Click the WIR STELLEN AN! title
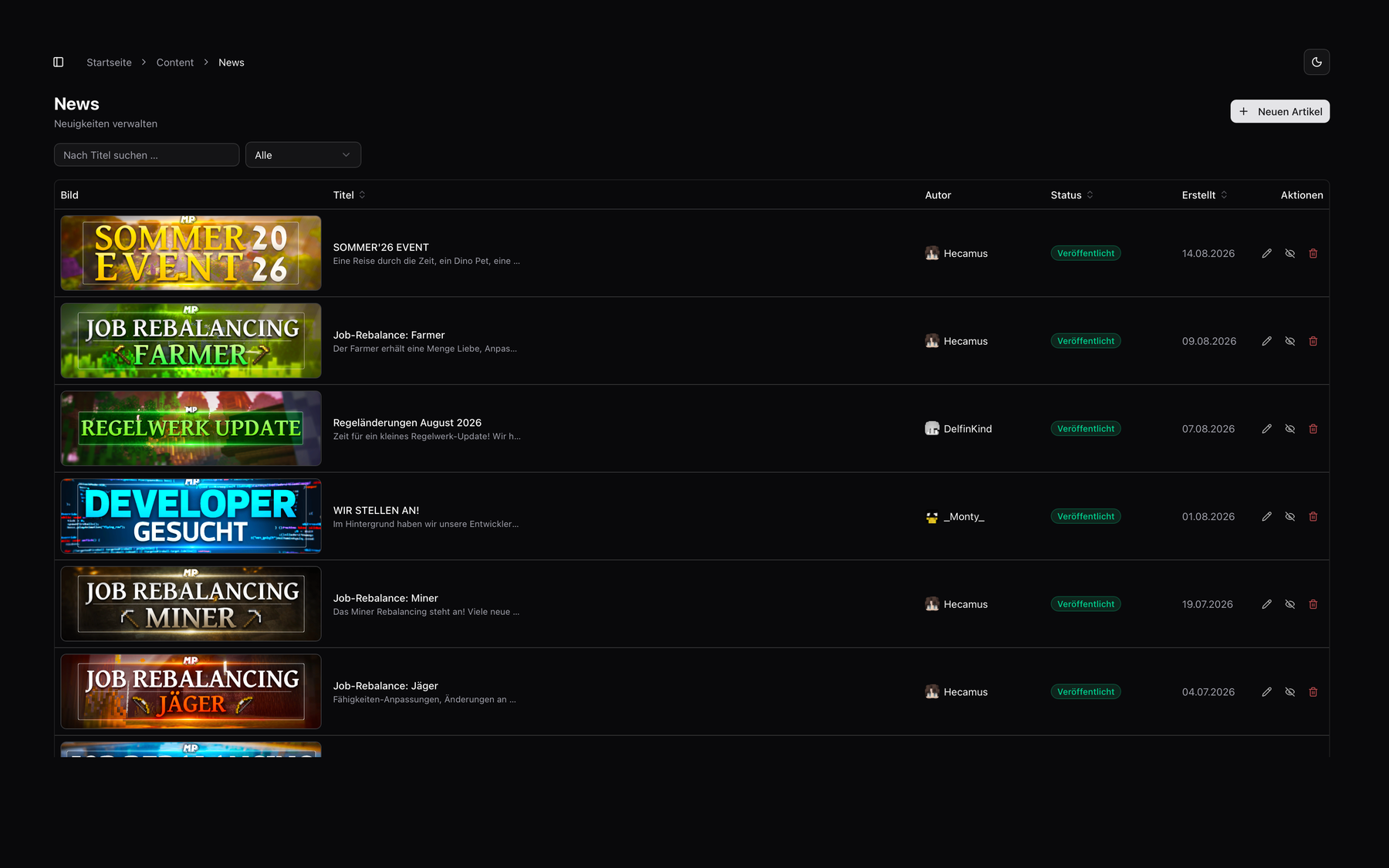Viewport: 1389px width, 868px height. (x=376, y=511)
